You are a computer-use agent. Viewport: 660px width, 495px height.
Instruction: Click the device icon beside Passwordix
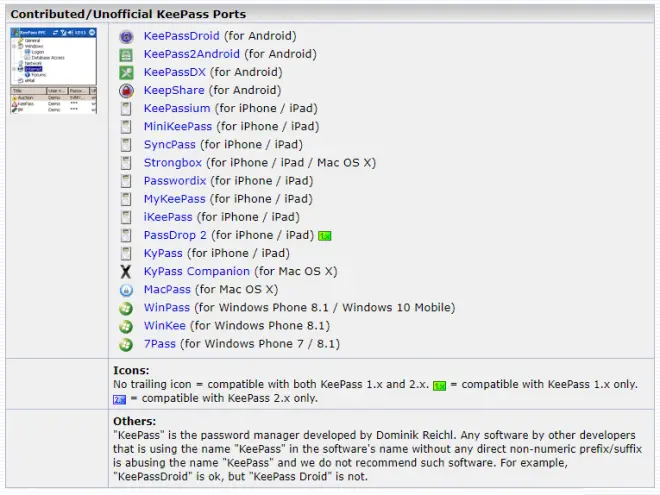coord(126,181)
